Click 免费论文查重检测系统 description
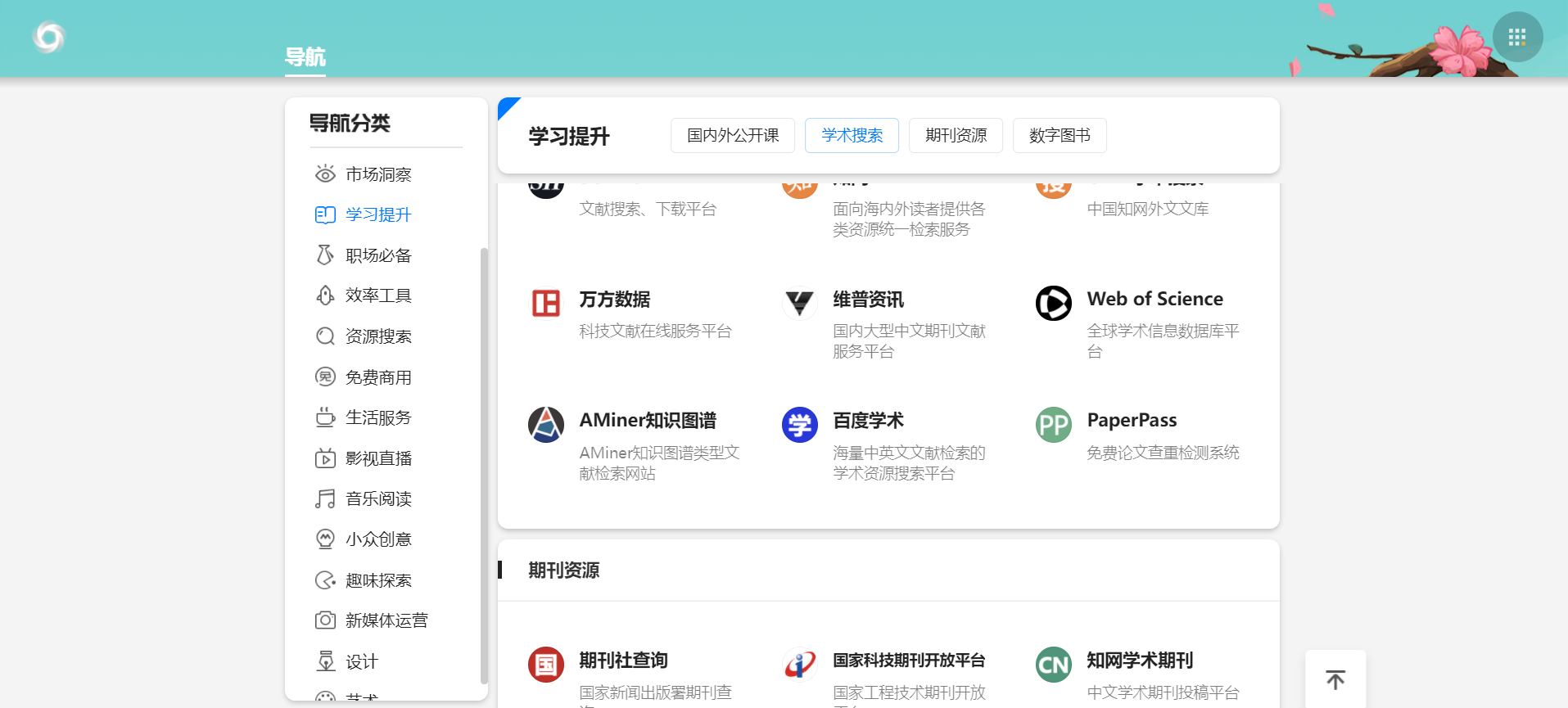The image size is (1568, 708). click(x=1164, y=453)
